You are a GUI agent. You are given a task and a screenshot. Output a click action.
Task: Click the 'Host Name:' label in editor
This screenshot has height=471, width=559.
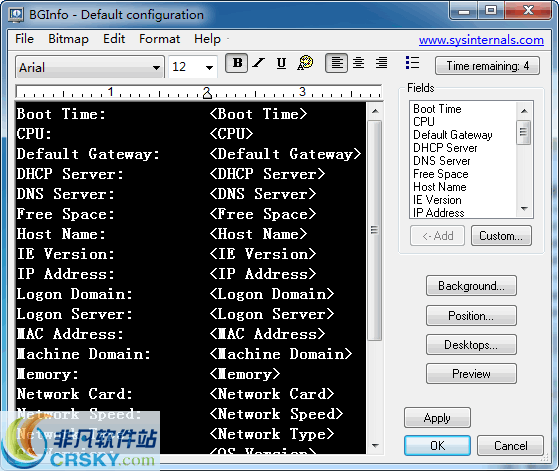(61, 234)
